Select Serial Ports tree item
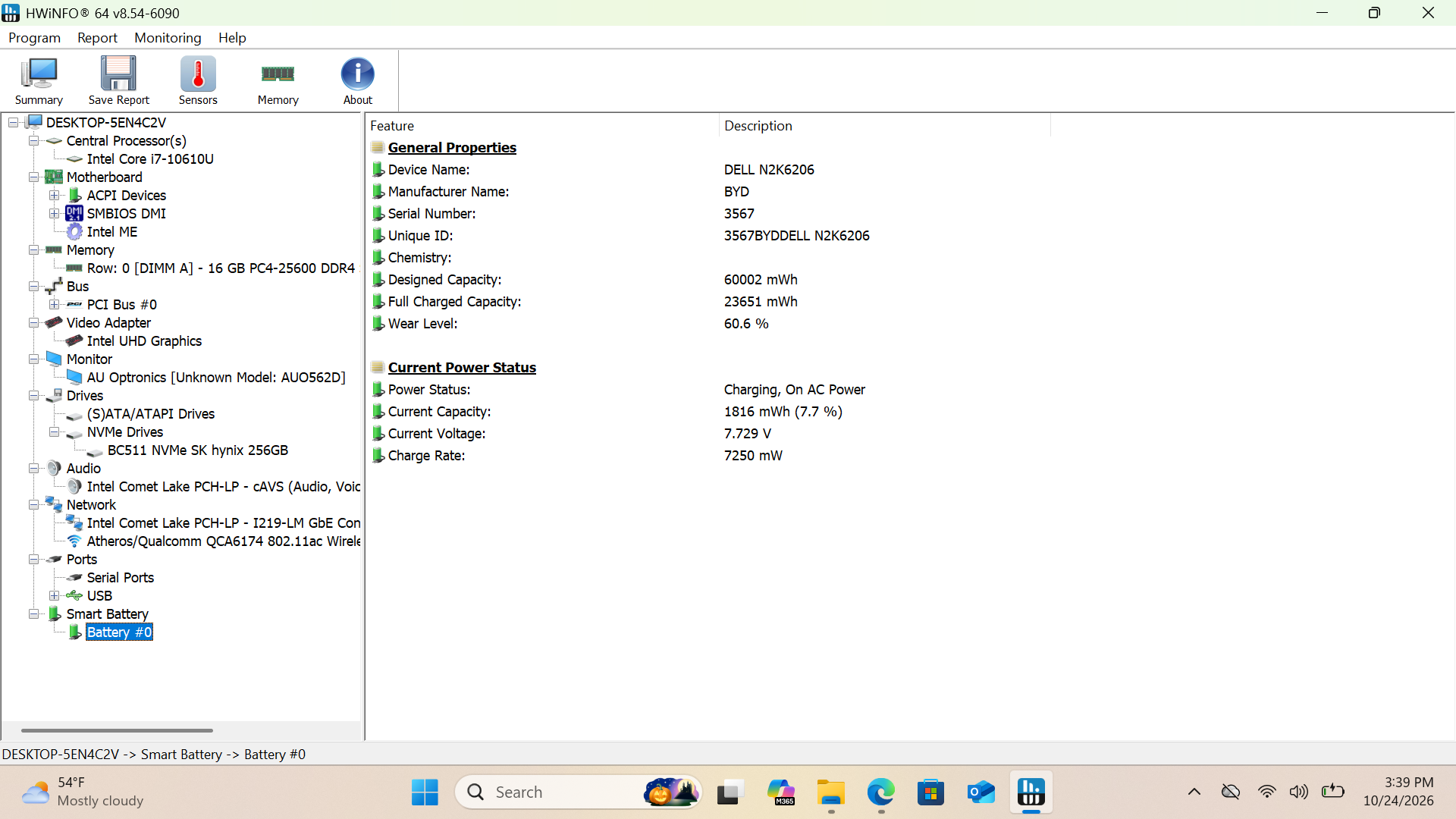 tap(121, 578)
